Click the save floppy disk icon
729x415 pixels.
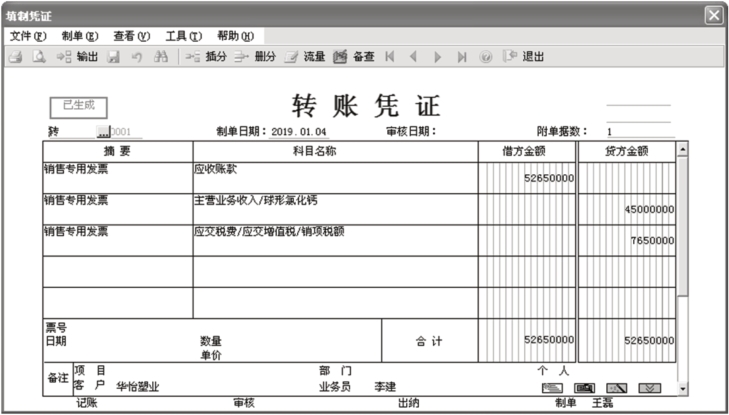(x=113, y=57)
